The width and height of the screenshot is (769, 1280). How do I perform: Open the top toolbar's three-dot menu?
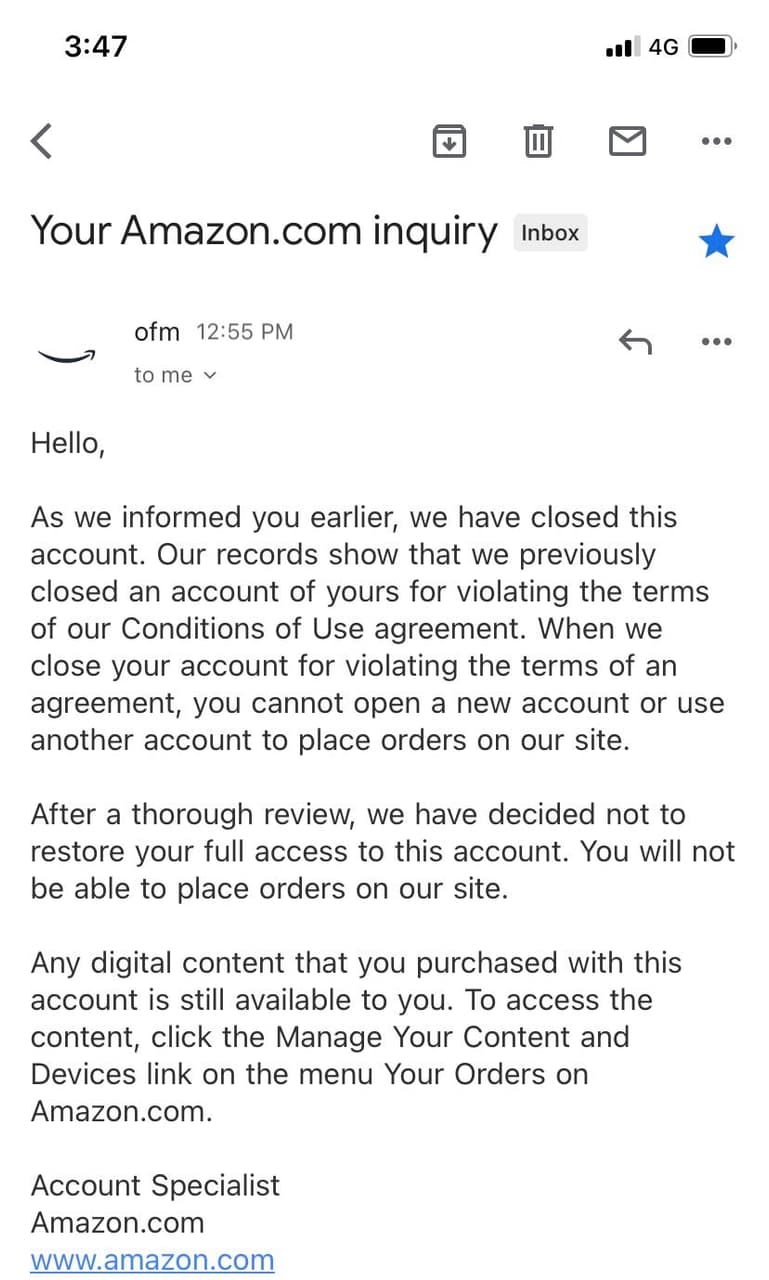tap(716, 141)
